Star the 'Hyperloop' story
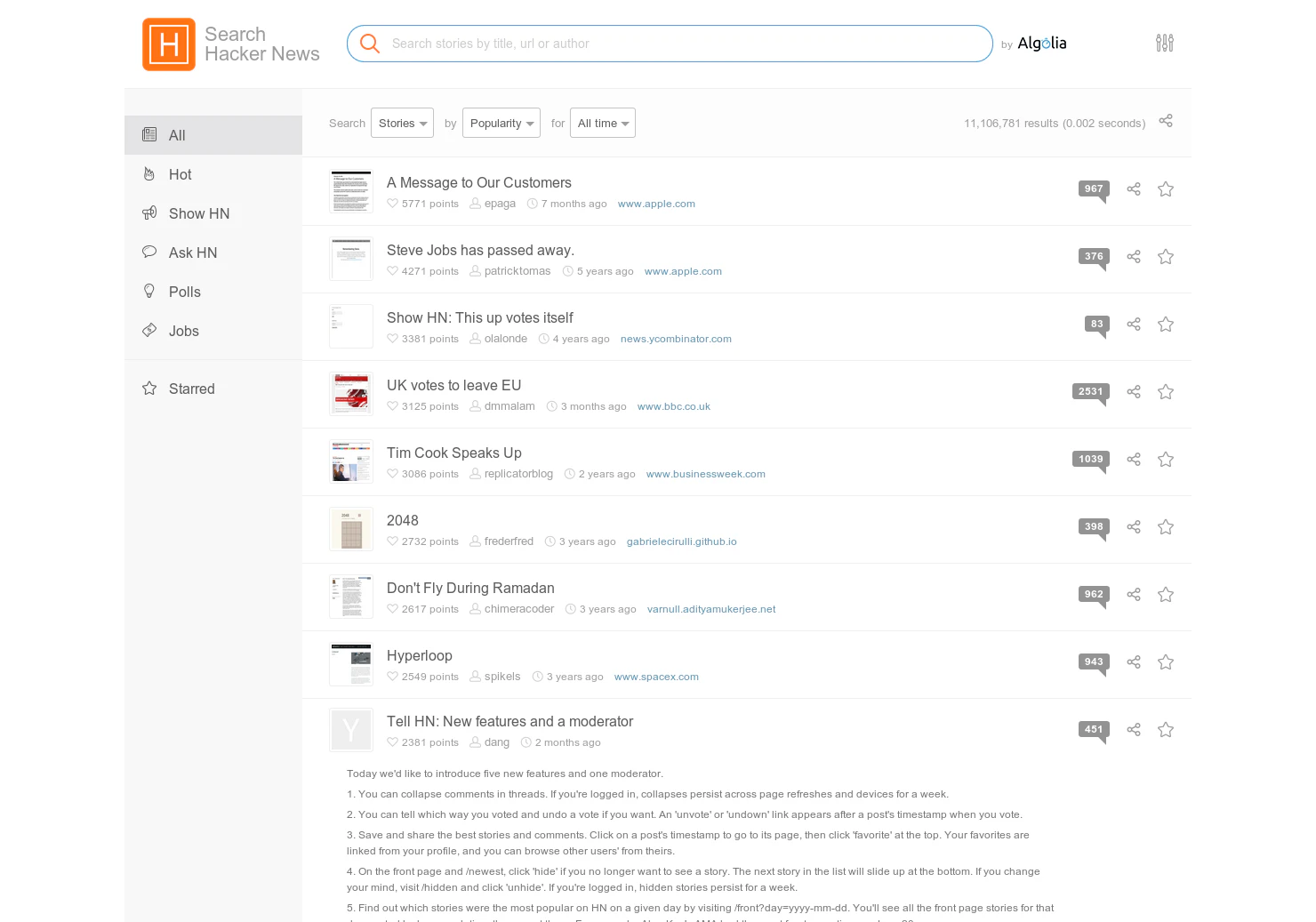The width and height of the screenshot is (1316, 922). (x=1166, y=662)
